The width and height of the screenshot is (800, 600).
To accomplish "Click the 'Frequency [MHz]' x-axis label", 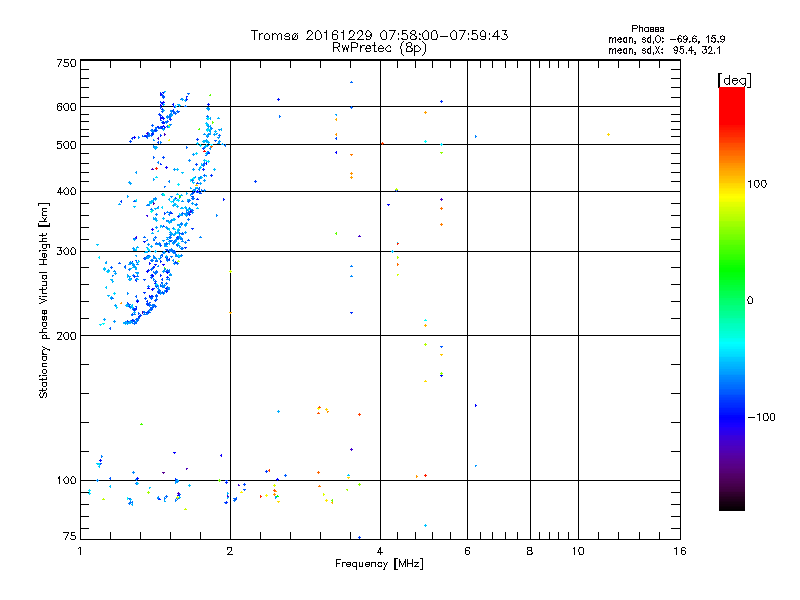I will (x=379, y=564).
